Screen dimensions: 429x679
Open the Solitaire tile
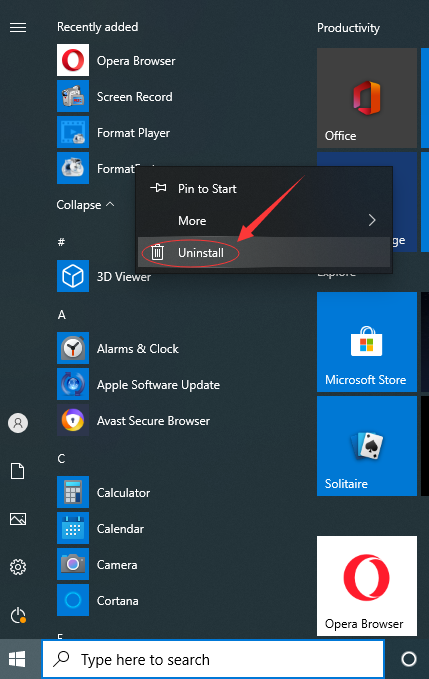tap(367, 446)
